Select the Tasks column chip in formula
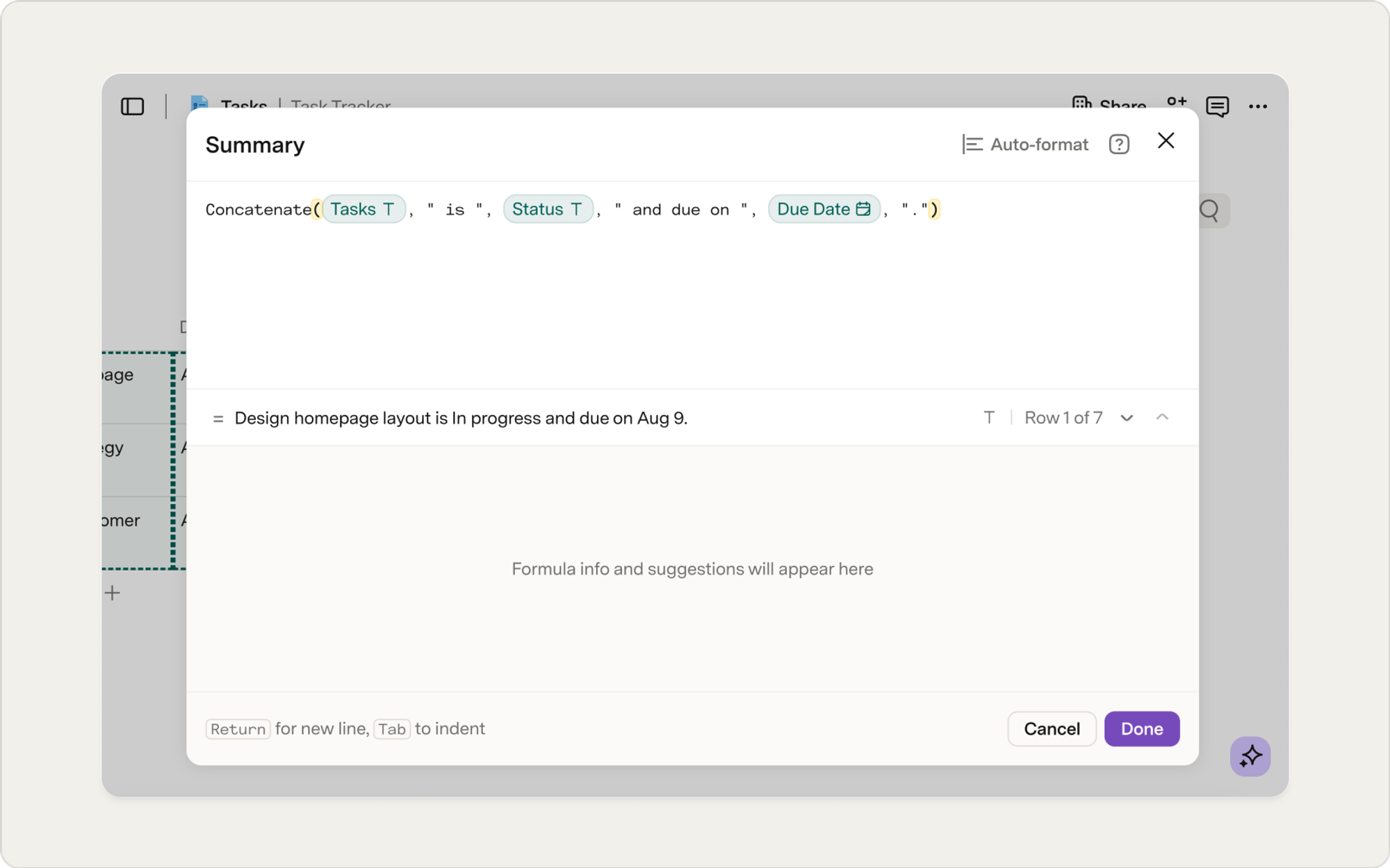This screenshot has width=1390, height=868. [363, 209]
